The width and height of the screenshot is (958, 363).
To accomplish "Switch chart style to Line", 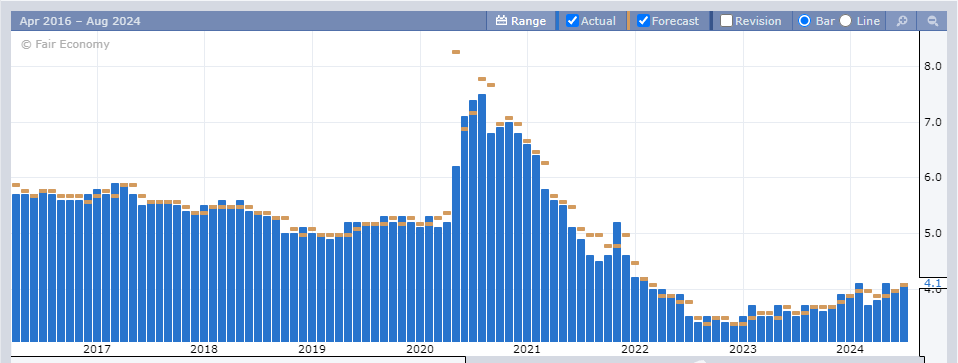I will tap(846, 21).
